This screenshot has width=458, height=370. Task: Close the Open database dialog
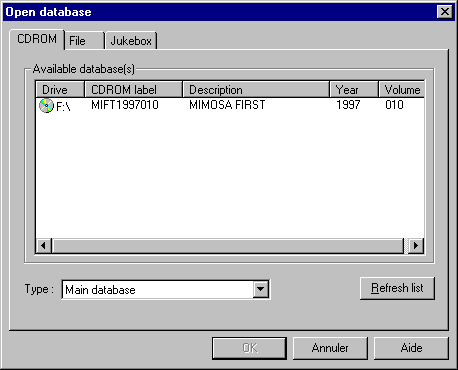coord(445,12)
